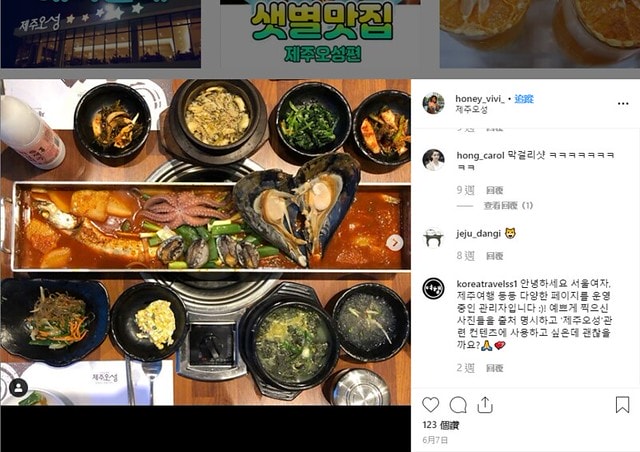Open jeju_dangi's profile avatar
Image resolution: width=640 pixels, height=452 pixels.
(433, 238)
